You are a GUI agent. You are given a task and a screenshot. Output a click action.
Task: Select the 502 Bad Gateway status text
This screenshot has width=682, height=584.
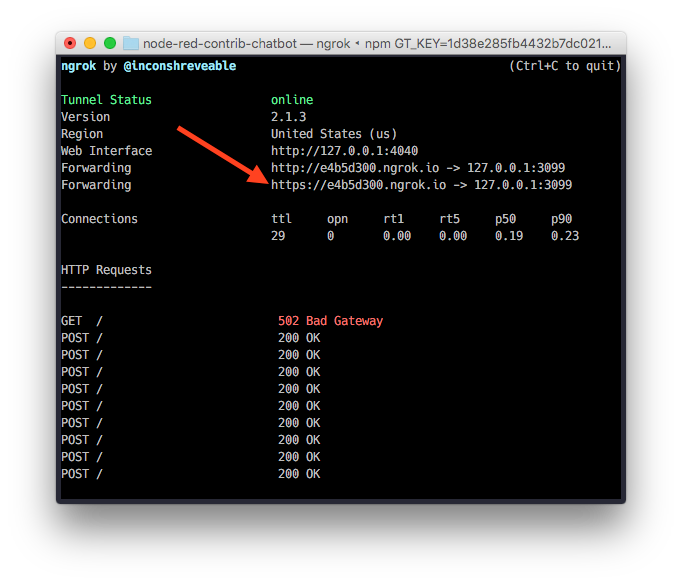pos(330,321)
